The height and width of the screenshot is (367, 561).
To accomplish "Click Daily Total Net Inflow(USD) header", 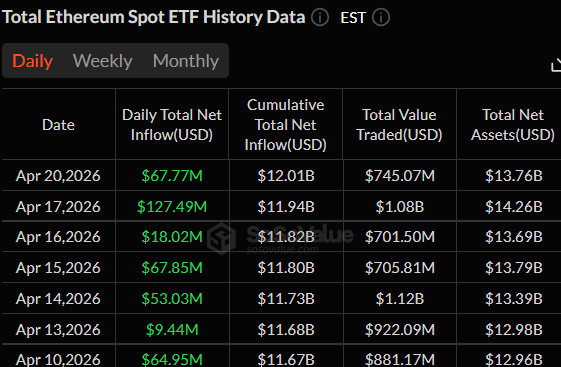I will [x=172, y=125].
